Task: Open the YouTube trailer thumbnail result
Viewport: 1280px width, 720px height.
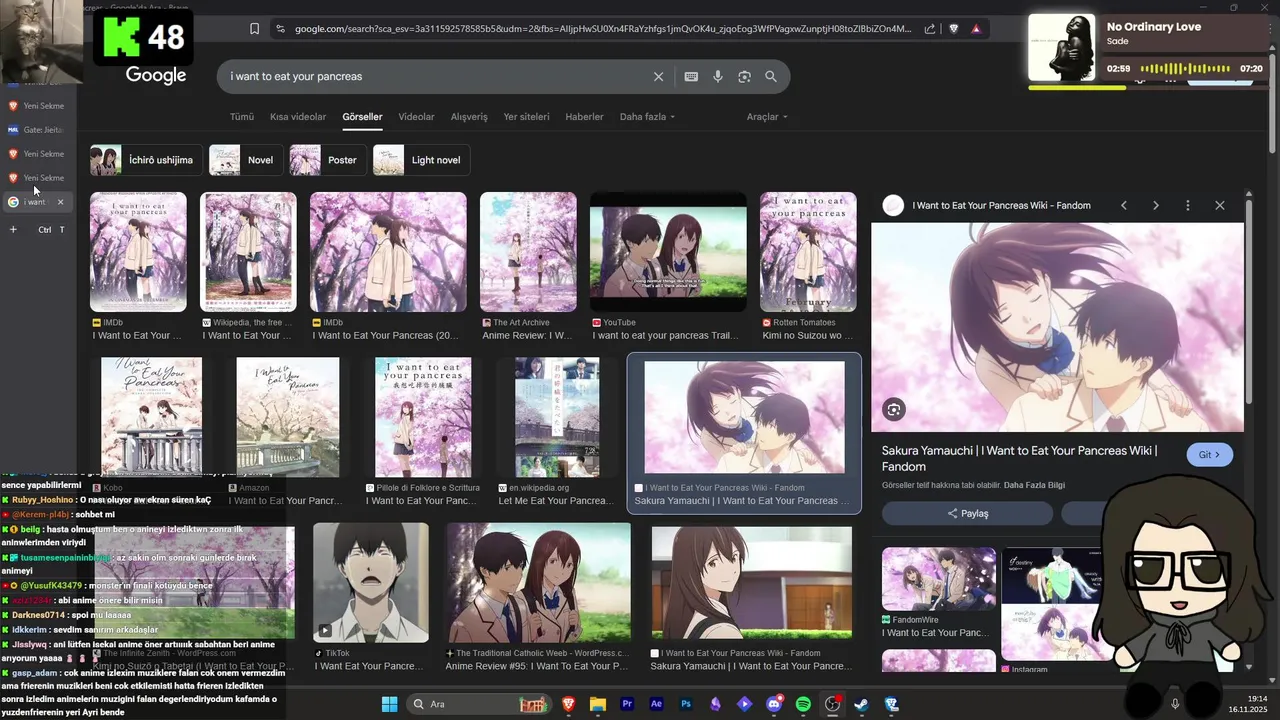Action: pyautogui.click(x=668, y=253)
